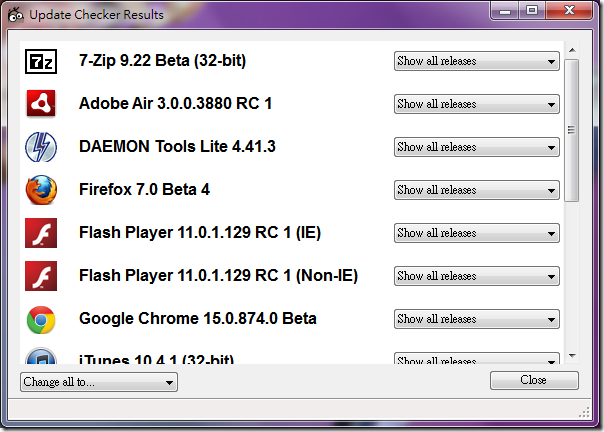Image resolution: width=604 pixels, height=432 pixels.
Task: Close window with the red X button
Action: pyautogui.click(x=569, y=10)
